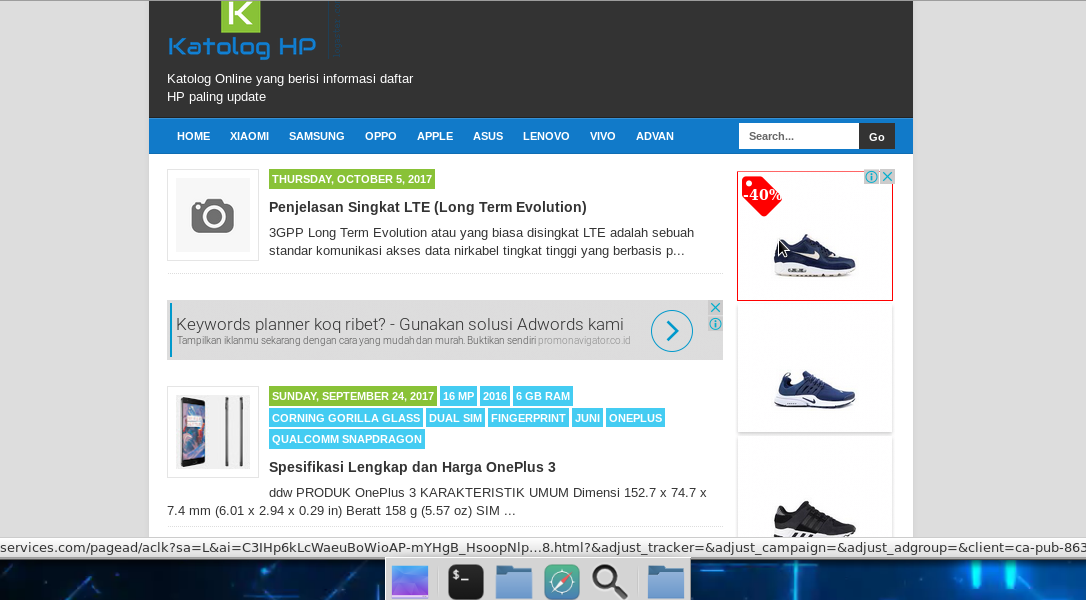The height and width of the screenshot is (600, 1086).
Task: Open the desktop icon in dock
Action: click(x=410, y=581)
